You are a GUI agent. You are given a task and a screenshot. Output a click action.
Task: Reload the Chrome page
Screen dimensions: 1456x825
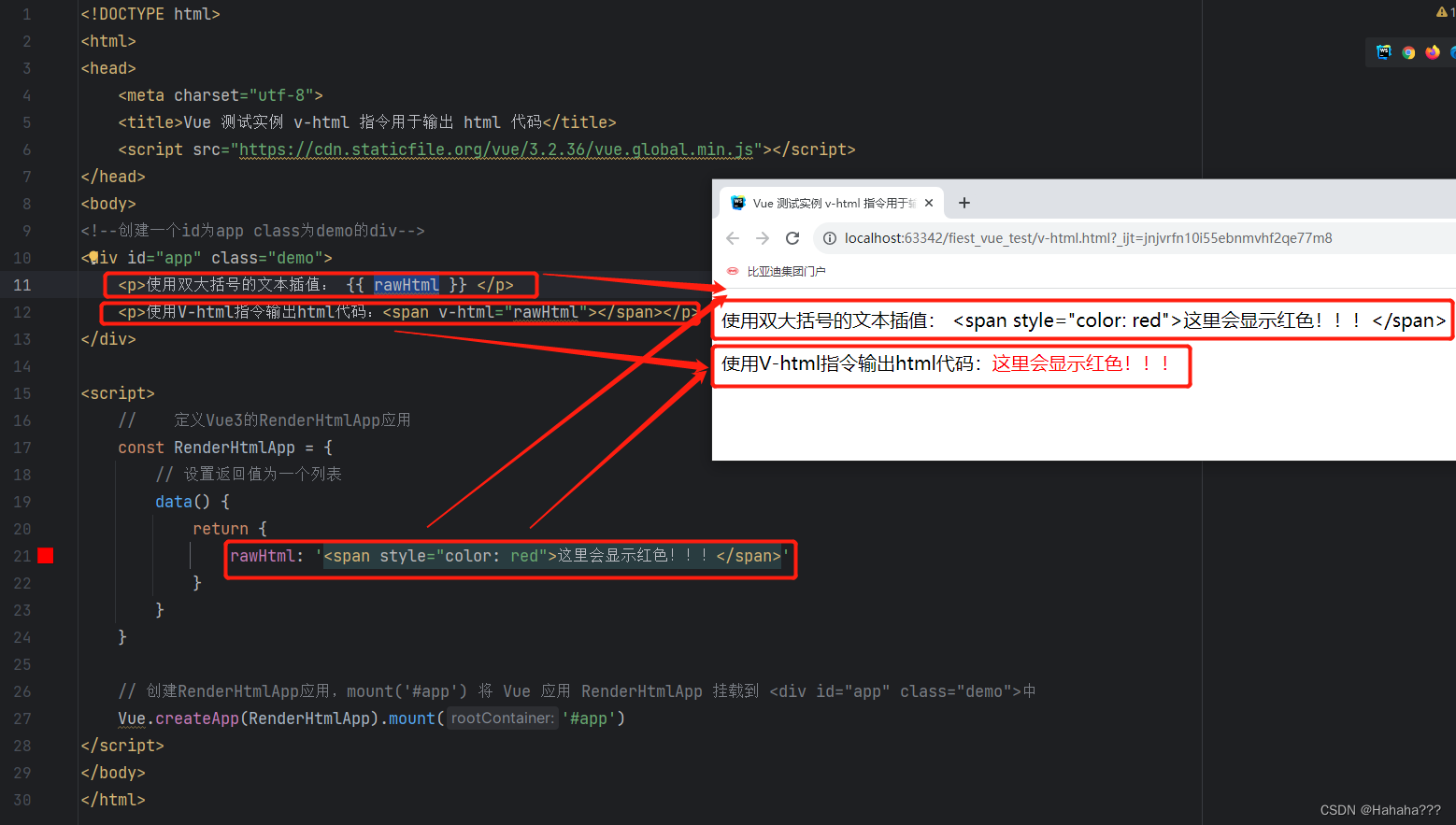point(792,238)
